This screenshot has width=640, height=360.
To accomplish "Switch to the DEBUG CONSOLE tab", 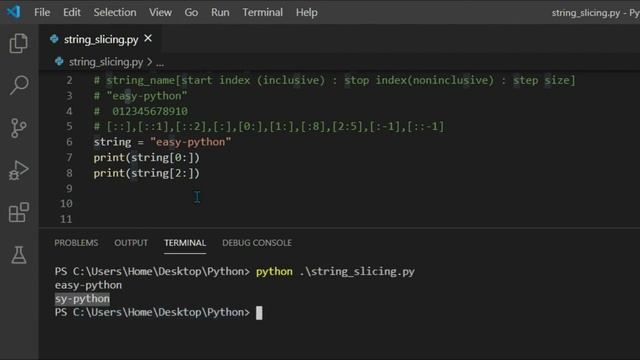I will click(x=257, y=243).
